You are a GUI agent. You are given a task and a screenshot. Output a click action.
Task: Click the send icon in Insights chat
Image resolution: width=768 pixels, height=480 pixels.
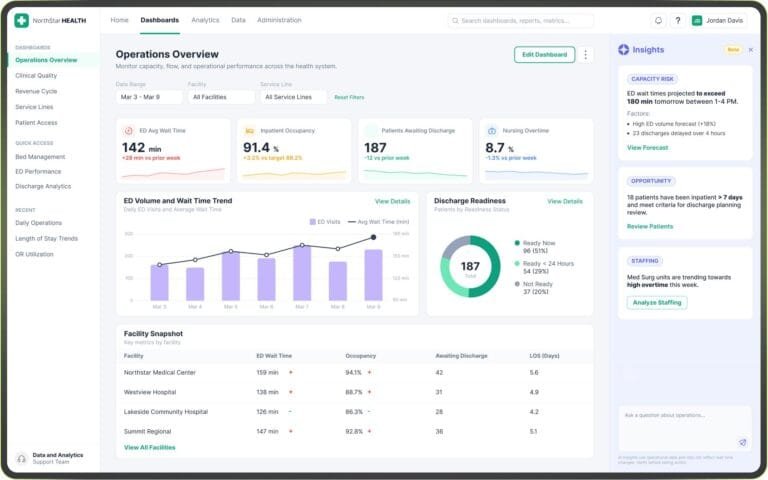(x=742, y=442)
